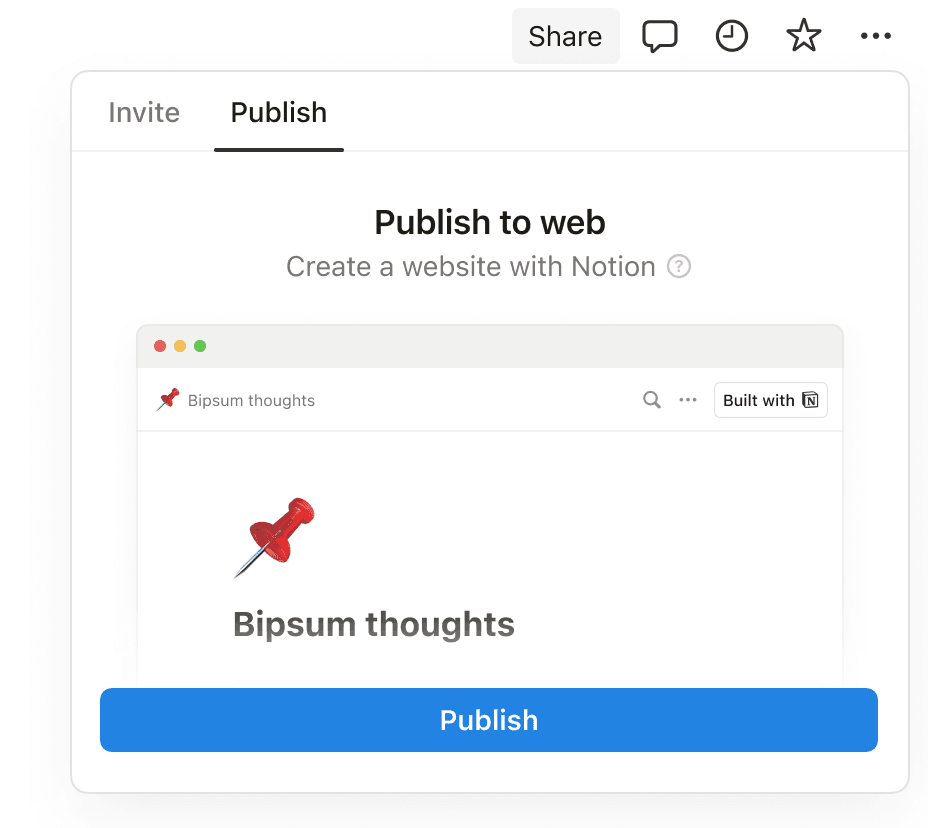This screenshot has height=828, width=928.
Task: Click the Publish to web heading
Action: [490, 222]
